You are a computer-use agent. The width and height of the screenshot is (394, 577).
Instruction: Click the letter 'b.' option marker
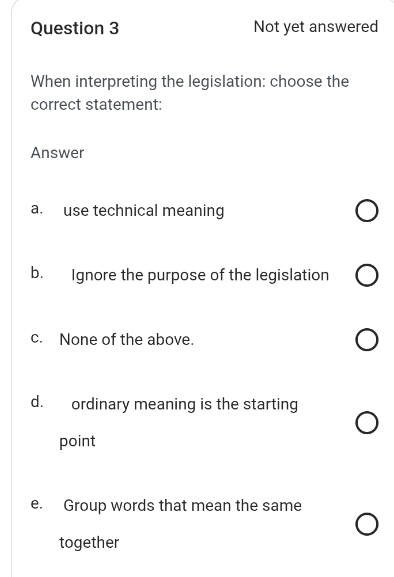[x=37, y=273]
